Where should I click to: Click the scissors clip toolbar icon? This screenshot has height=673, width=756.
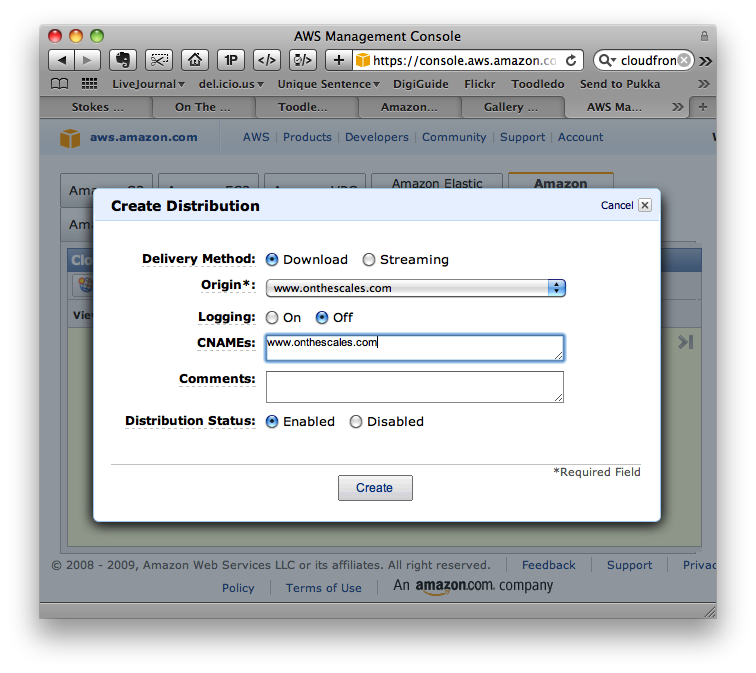tap(159, 60)
